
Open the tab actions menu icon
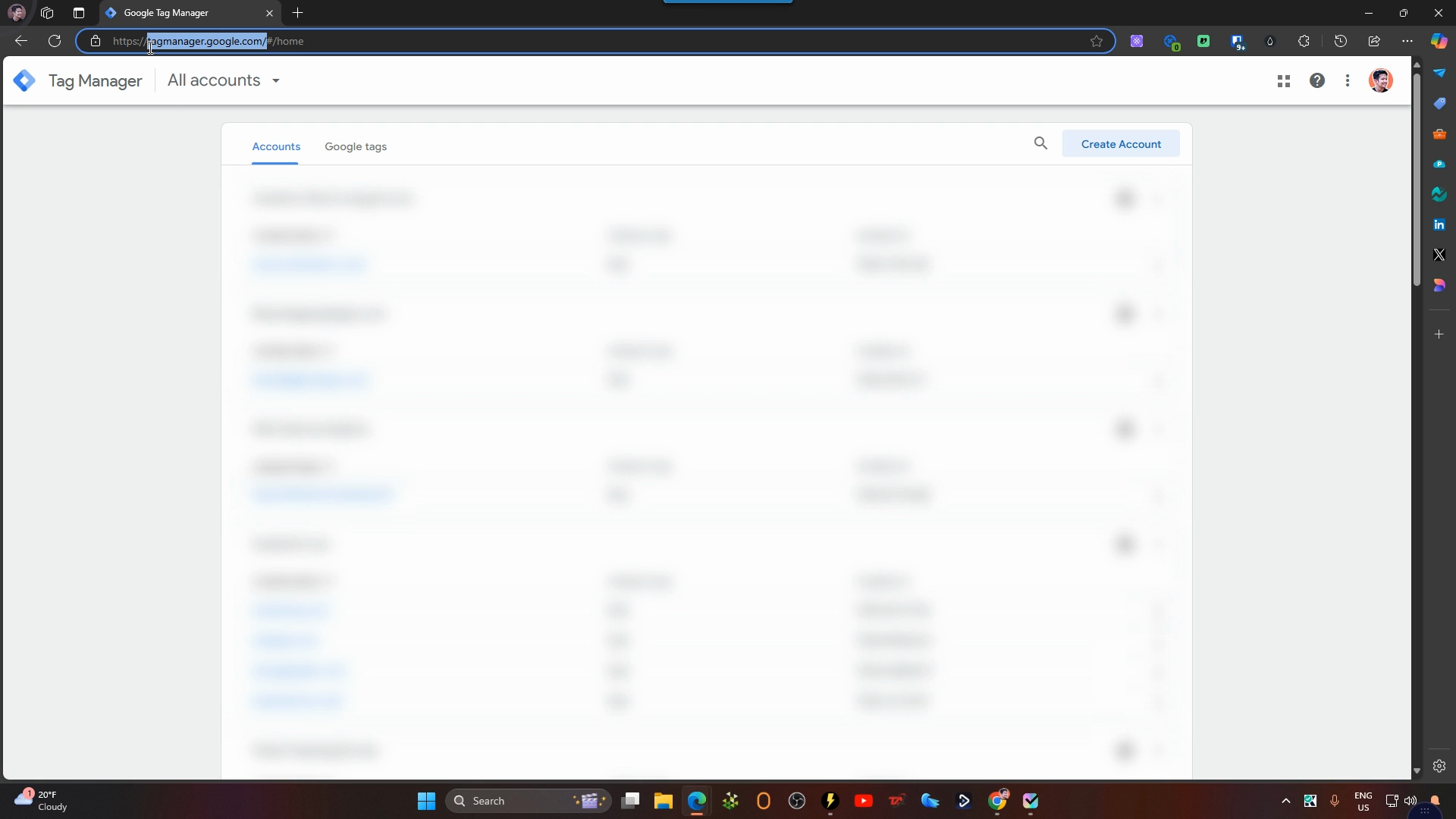pyautogui.click(x=79, y=13)
